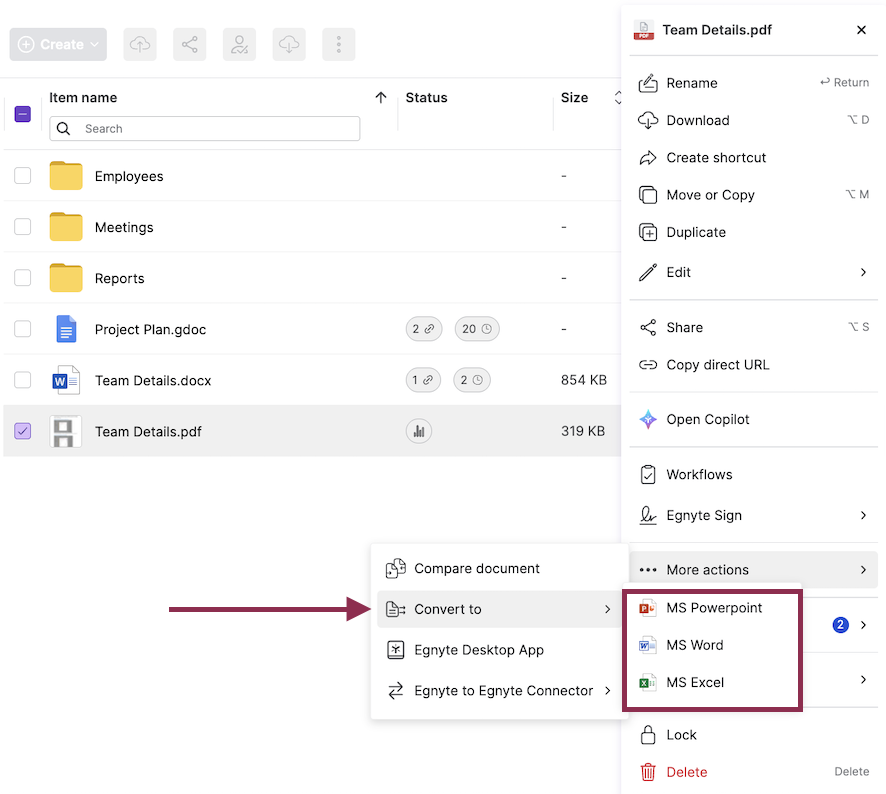Open the Create dropdown button

[x=58, y=44]
